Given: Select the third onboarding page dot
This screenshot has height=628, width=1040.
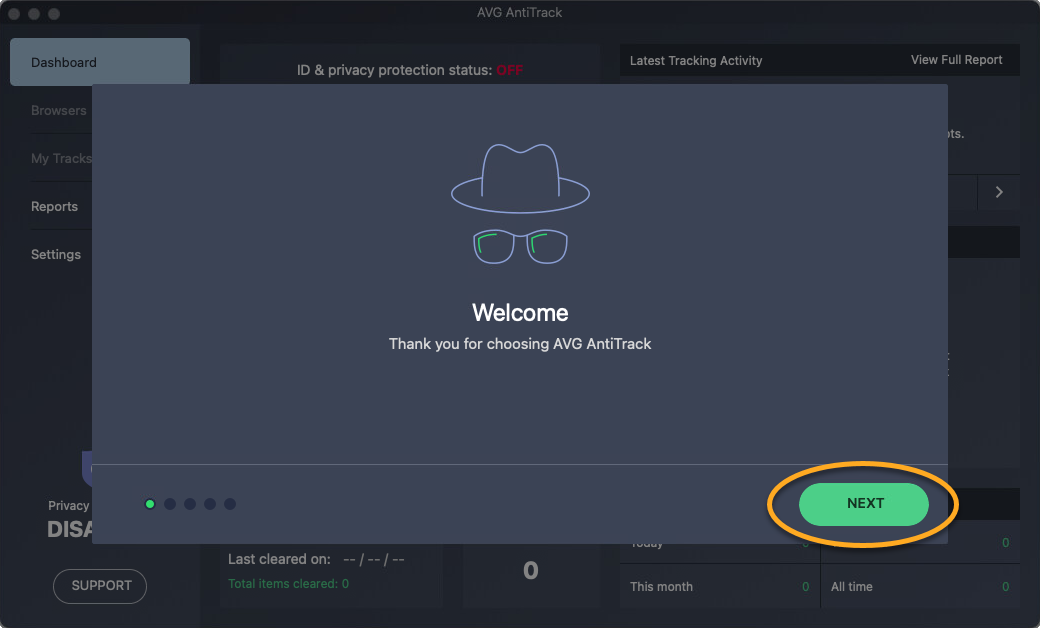Looking at the screenshot, I should 190,504.
